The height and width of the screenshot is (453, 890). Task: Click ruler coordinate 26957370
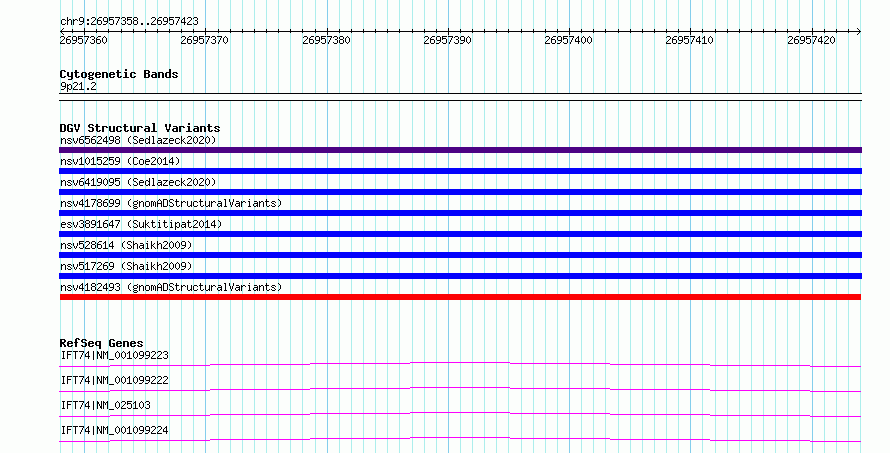[204, 41]
